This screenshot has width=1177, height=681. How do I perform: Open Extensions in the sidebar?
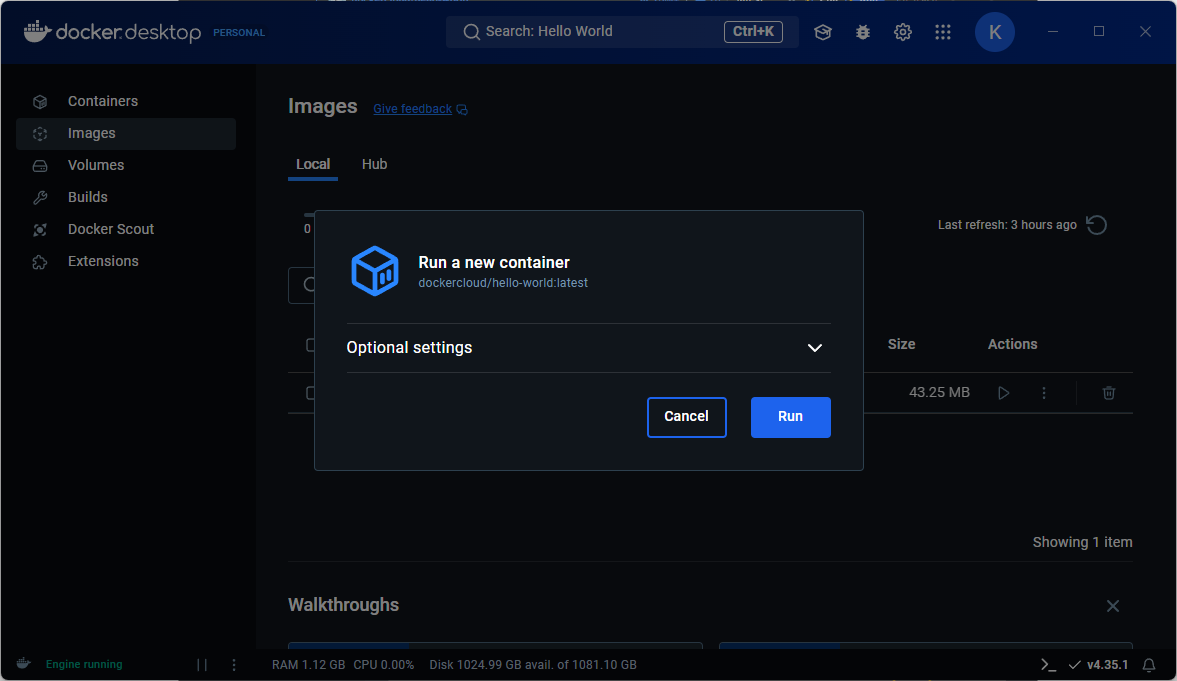(126, 261)
